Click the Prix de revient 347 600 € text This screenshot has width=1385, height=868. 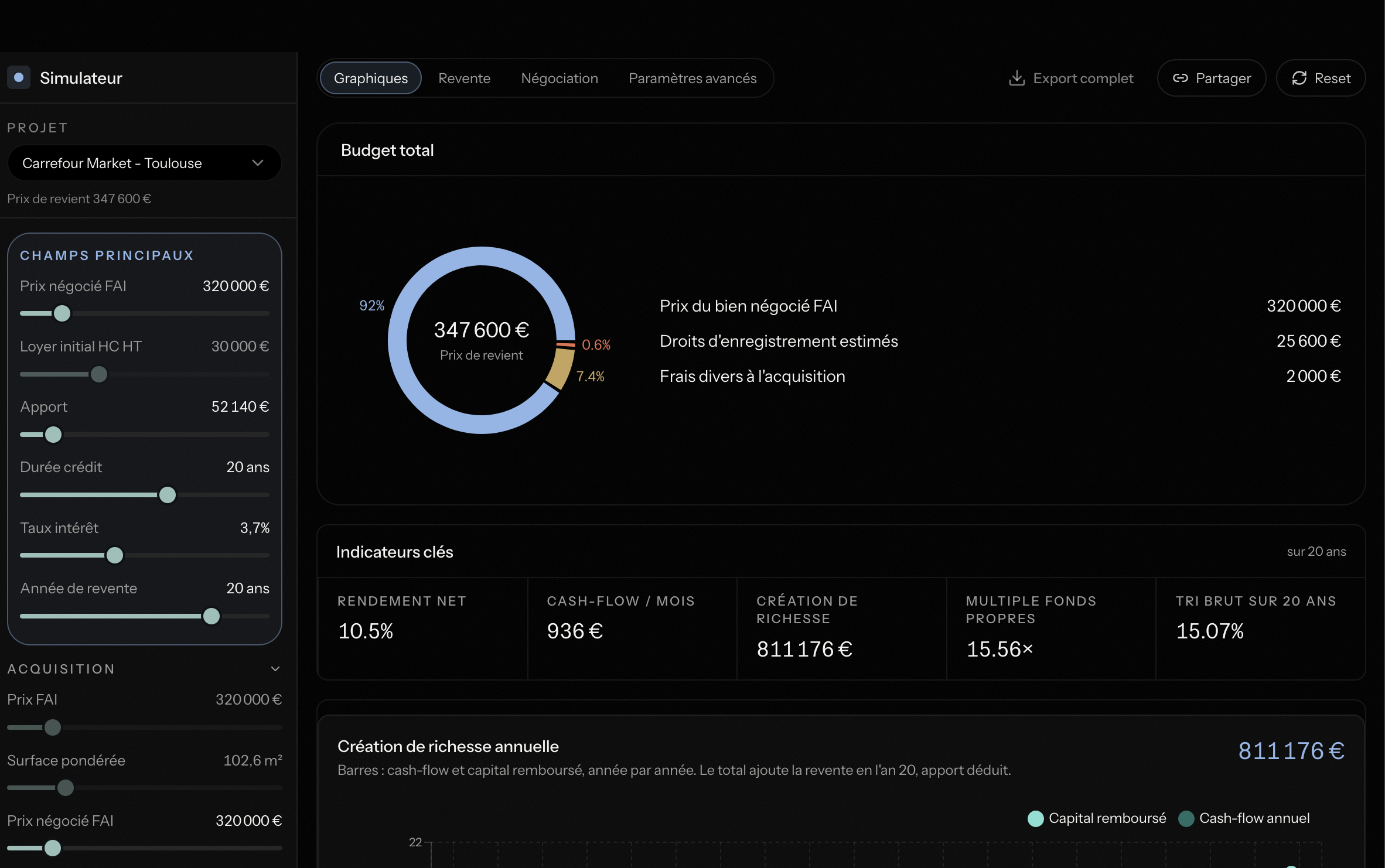tap(79, 199)
